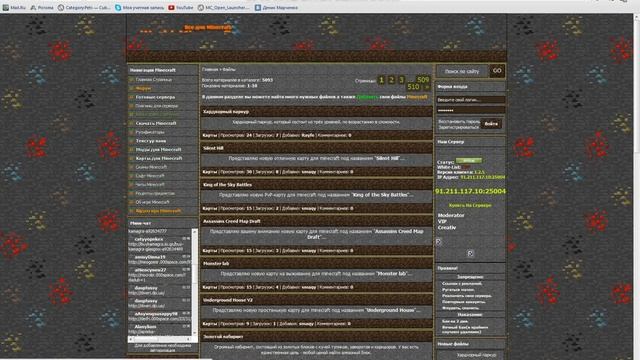Open Текстур паки navigation item
Screen dimensions: 640x360
151,141
